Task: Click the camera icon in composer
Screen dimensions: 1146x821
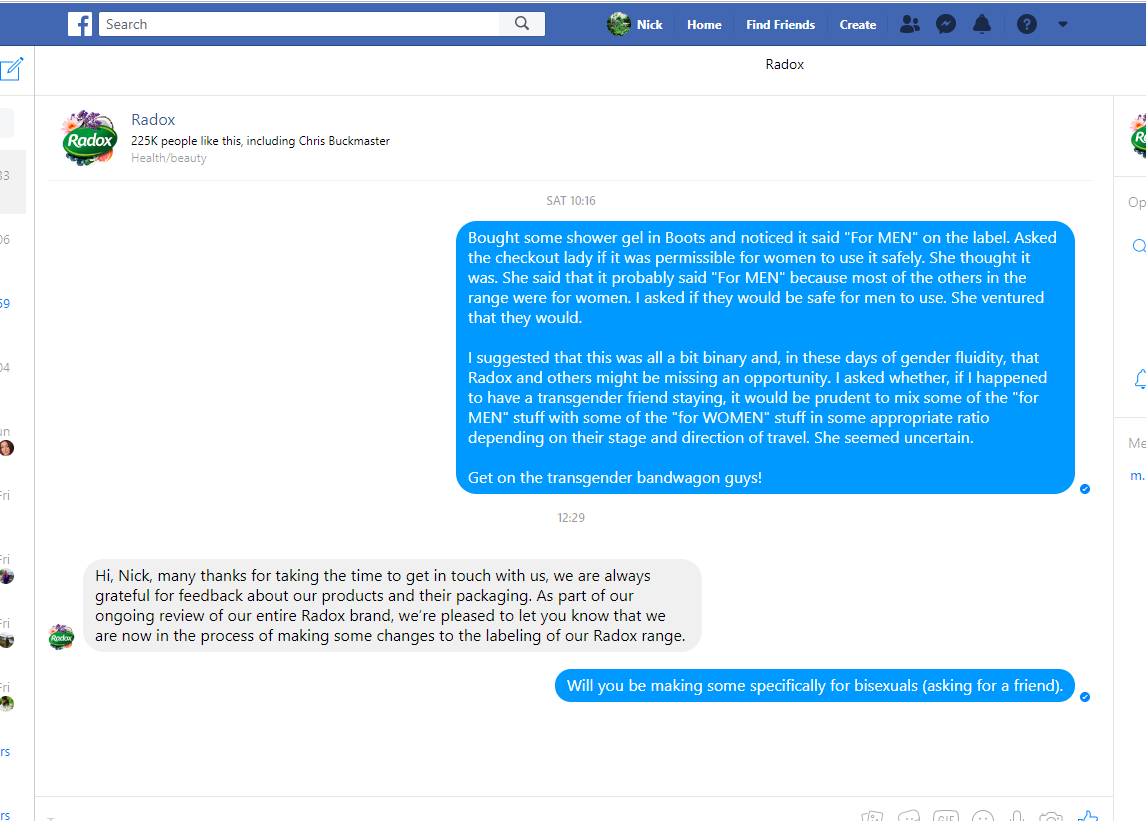Action: 1051,816
